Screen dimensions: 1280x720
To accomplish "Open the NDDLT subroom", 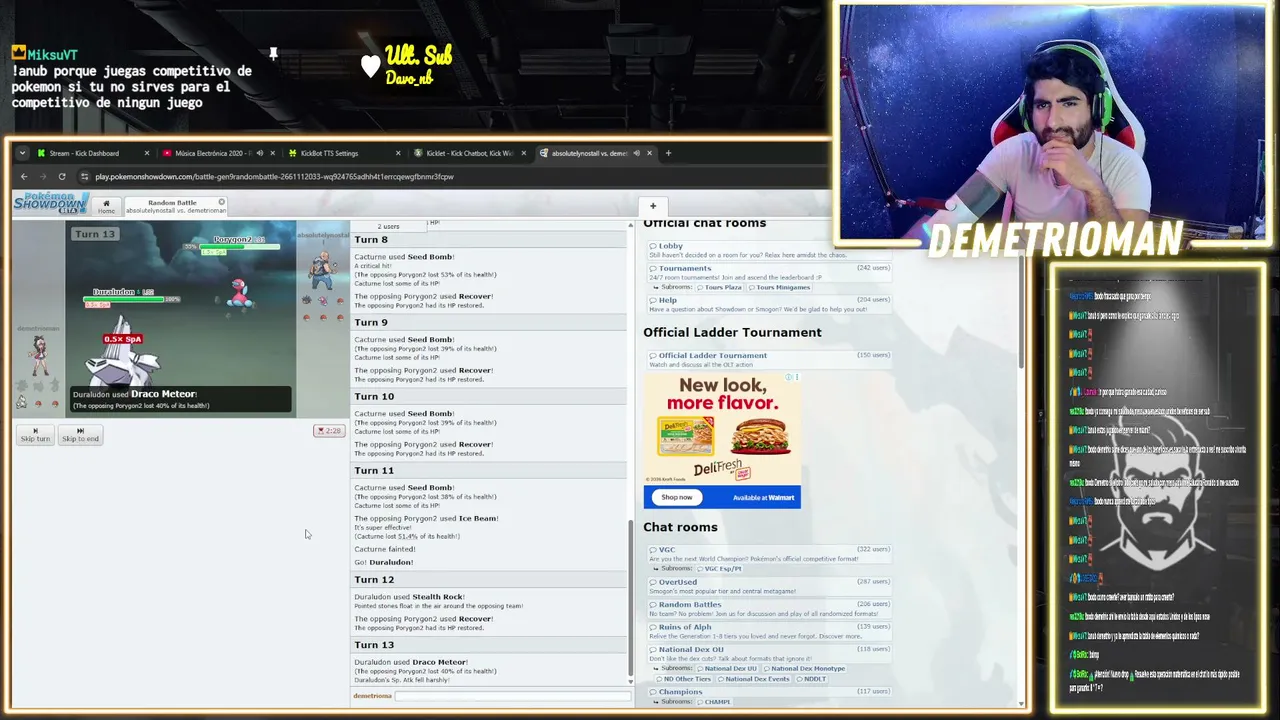I will tap(813, 679).
